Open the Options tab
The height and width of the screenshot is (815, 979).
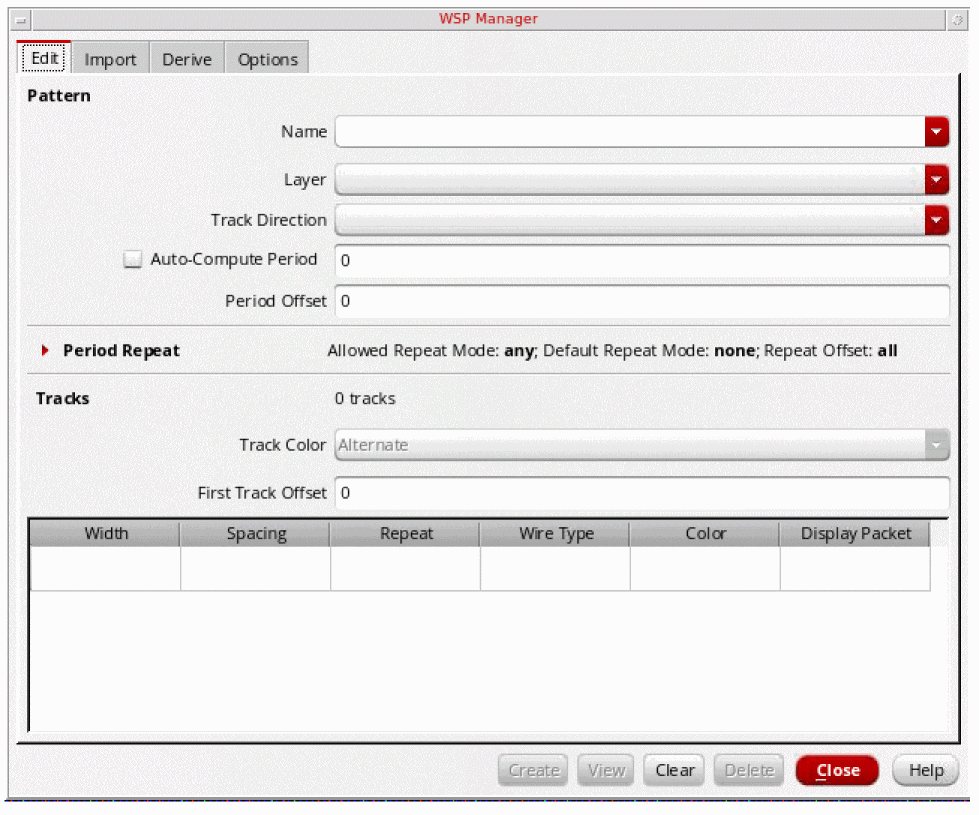click(267, 59)
